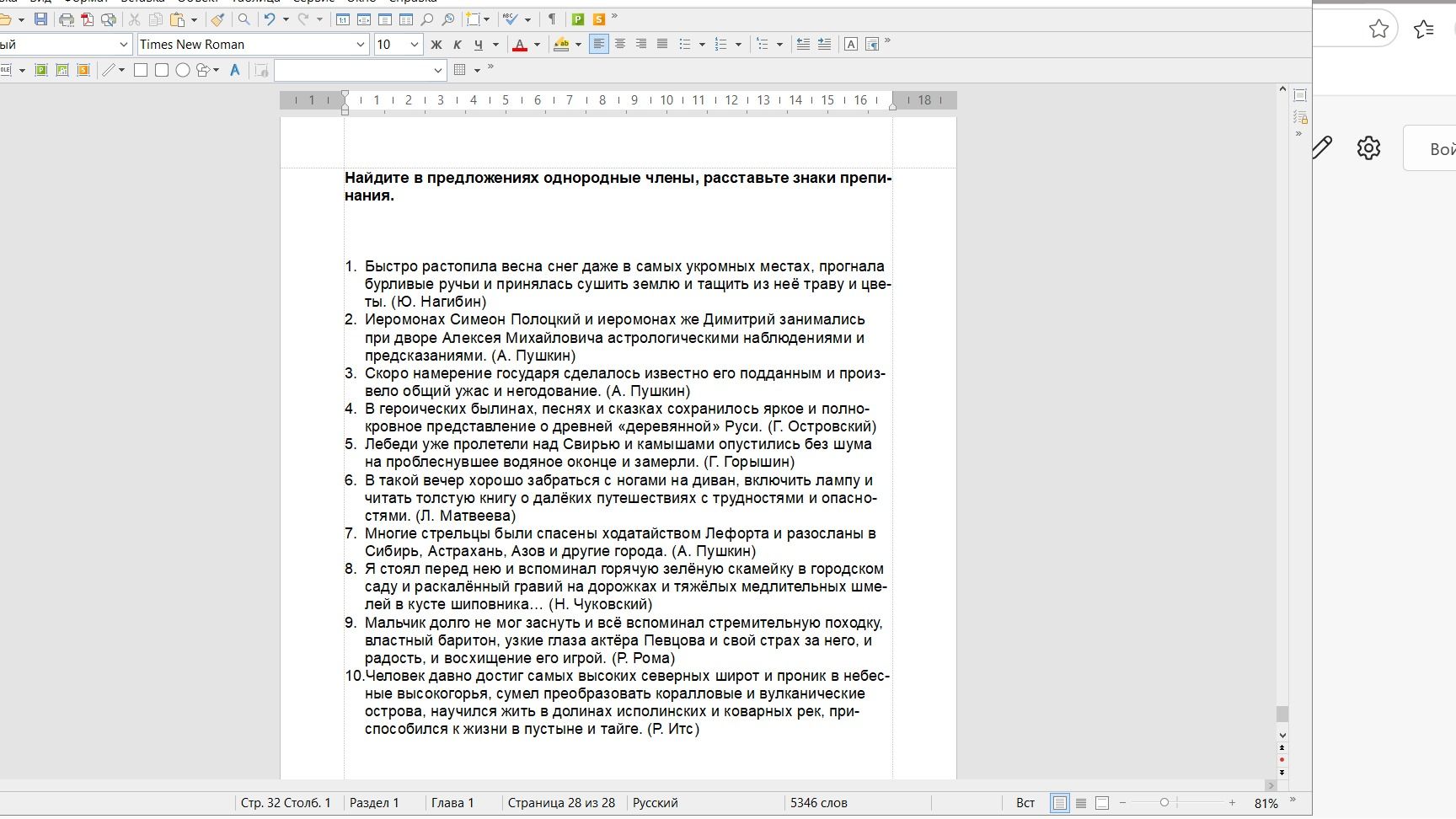Select the line drawing tool
Image resolution: width=1456 pixels, height=819 pixels.
coord(108,70)
